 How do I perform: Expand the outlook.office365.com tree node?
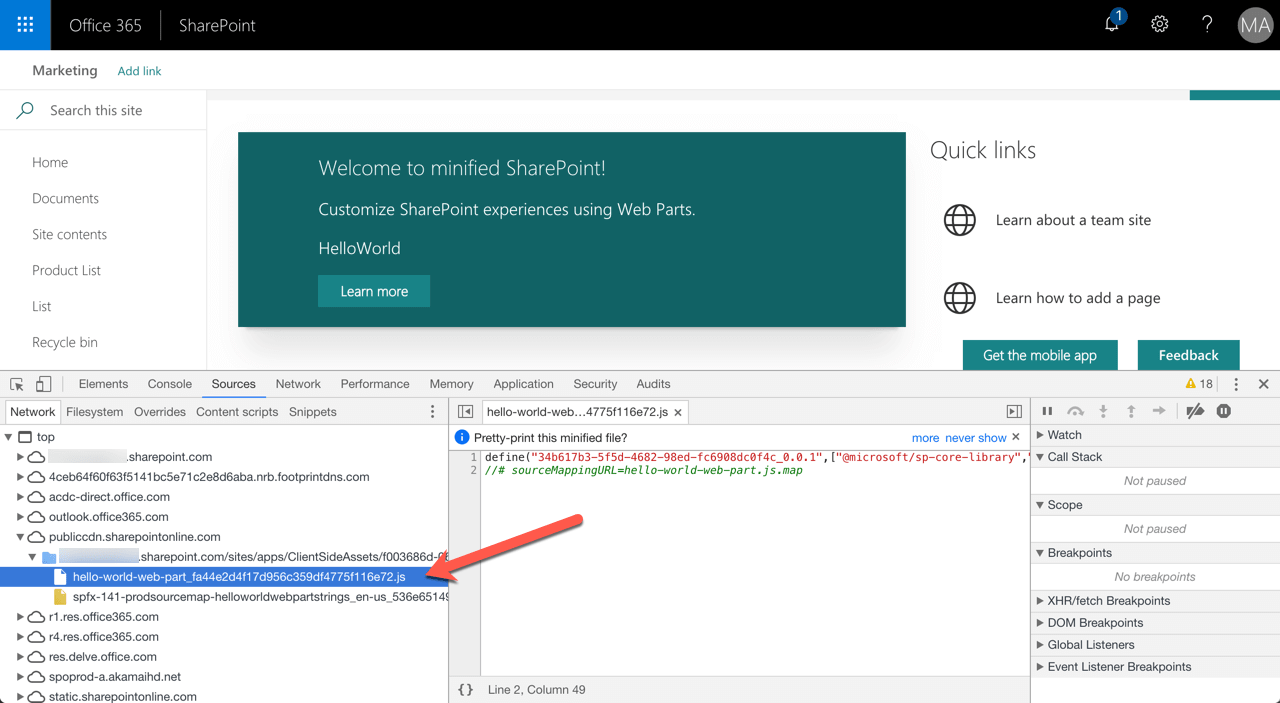21,517
